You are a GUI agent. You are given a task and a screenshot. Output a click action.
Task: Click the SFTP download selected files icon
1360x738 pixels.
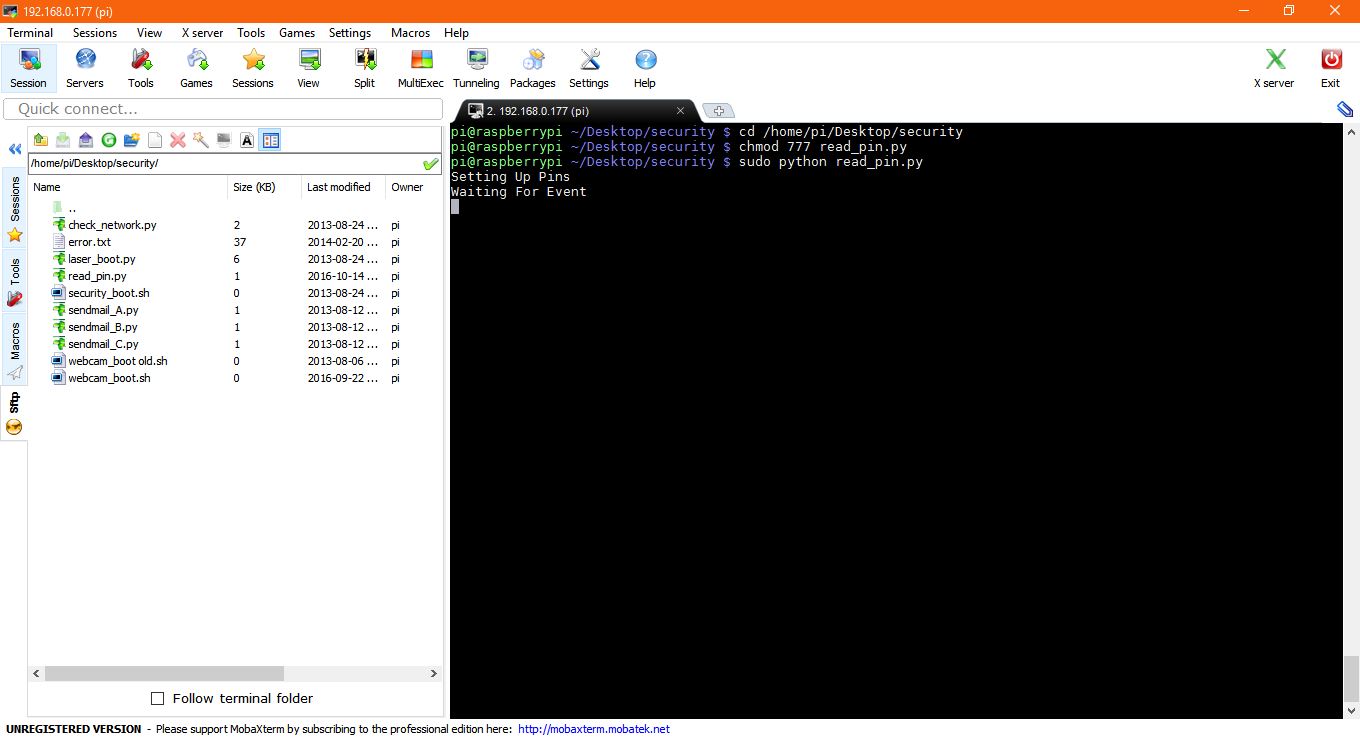tap(63, 140)
